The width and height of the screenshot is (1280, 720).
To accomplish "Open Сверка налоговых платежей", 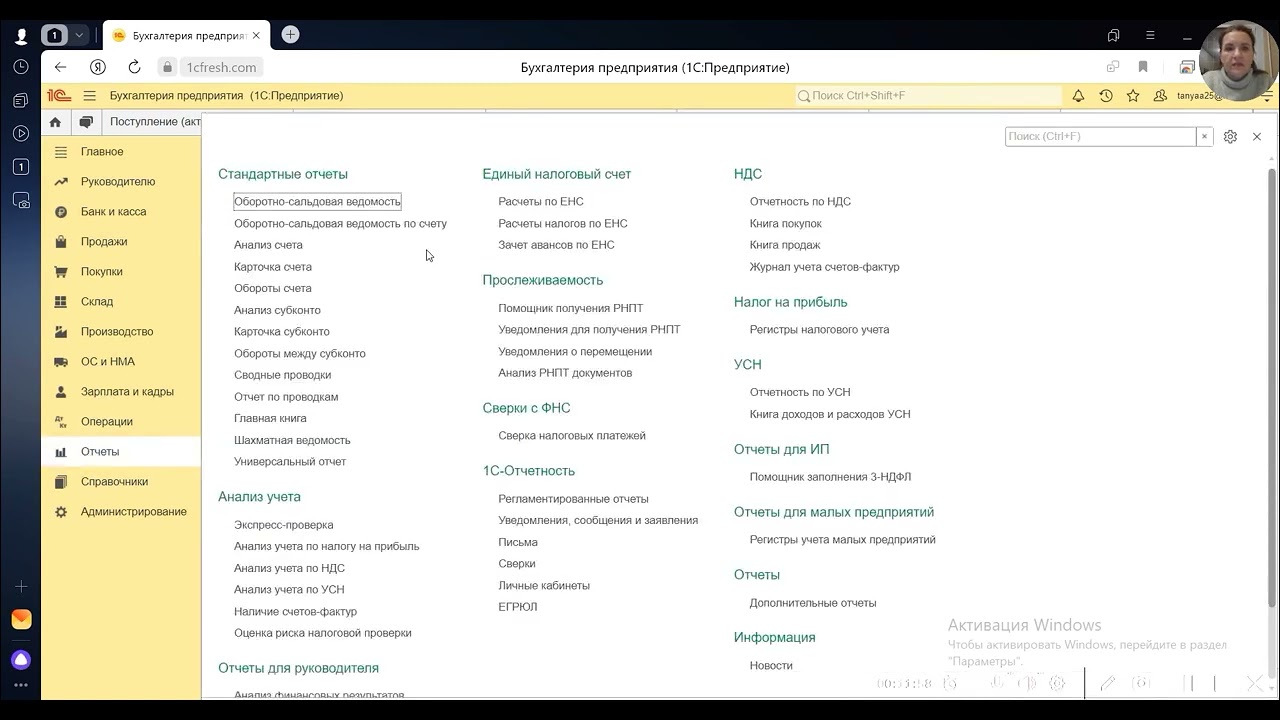I will [572, 436].
